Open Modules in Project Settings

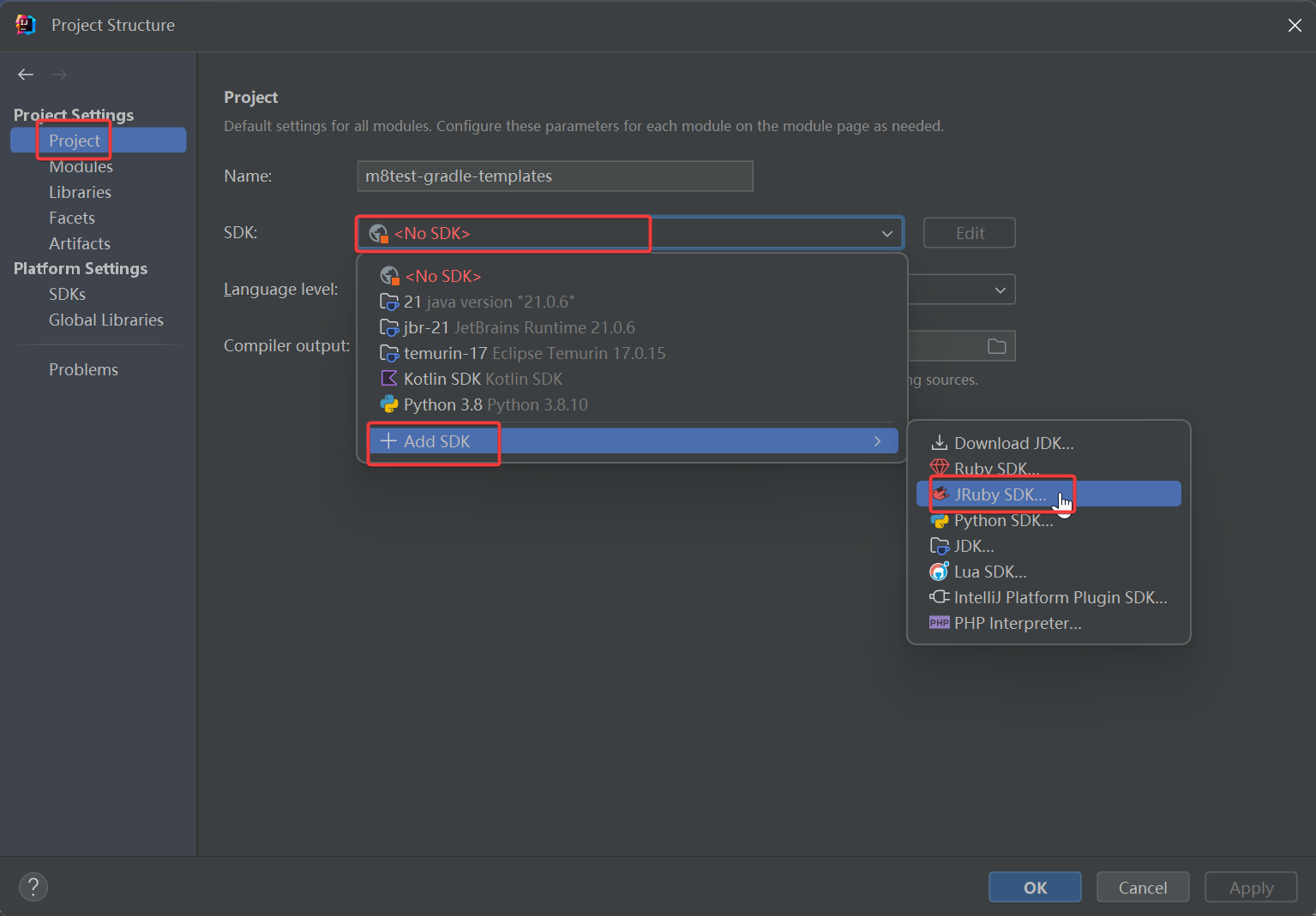coord(81,167)
